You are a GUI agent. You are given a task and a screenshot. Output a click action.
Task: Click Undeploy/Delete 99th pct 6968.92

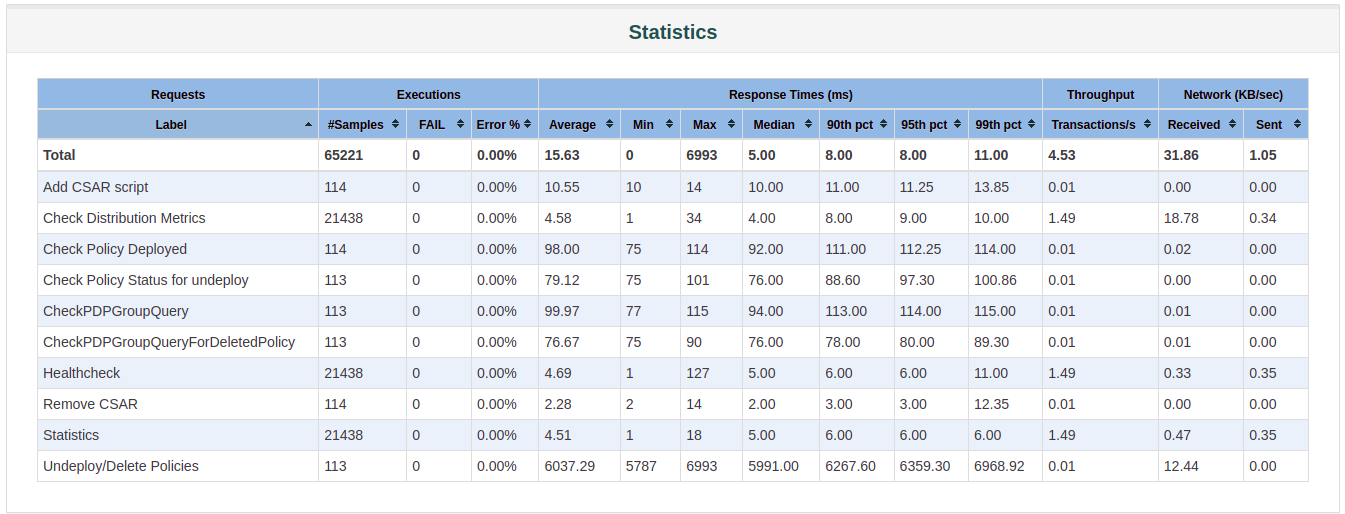point(1000,466)
